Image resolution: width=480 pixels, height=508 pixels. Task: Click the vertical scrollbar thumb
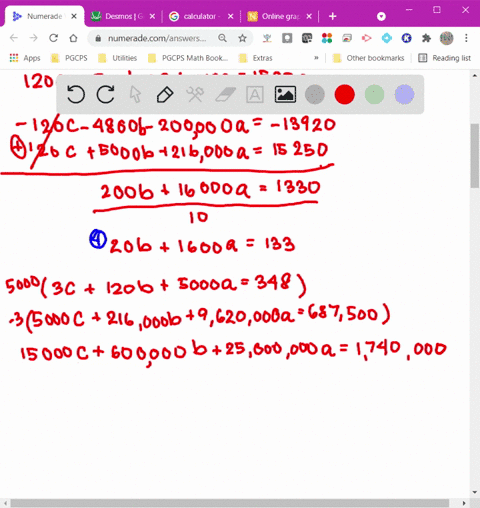tap(475, 155)
